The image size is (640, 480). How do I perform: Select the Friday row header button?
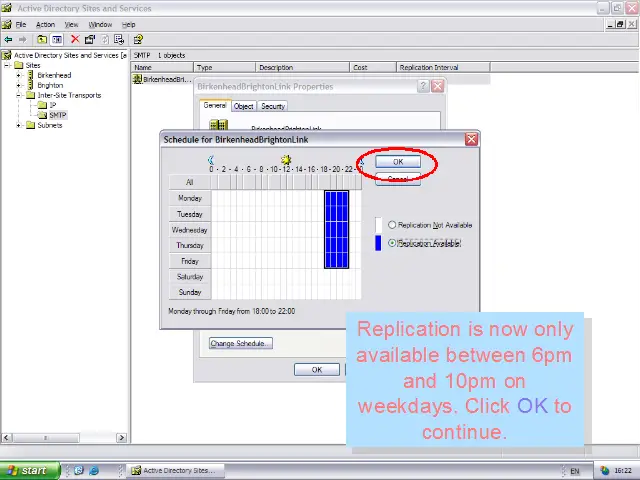(190, 261)
